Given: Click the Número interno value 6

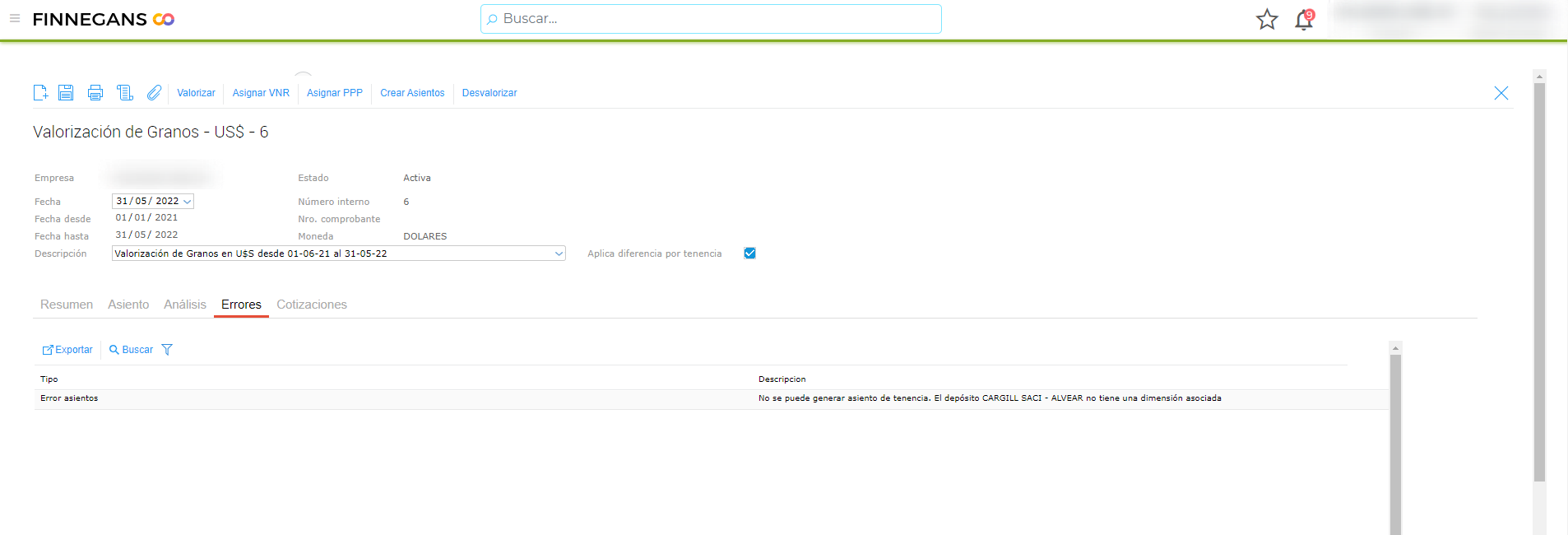Looking at the screenshot, I should 406,202.
